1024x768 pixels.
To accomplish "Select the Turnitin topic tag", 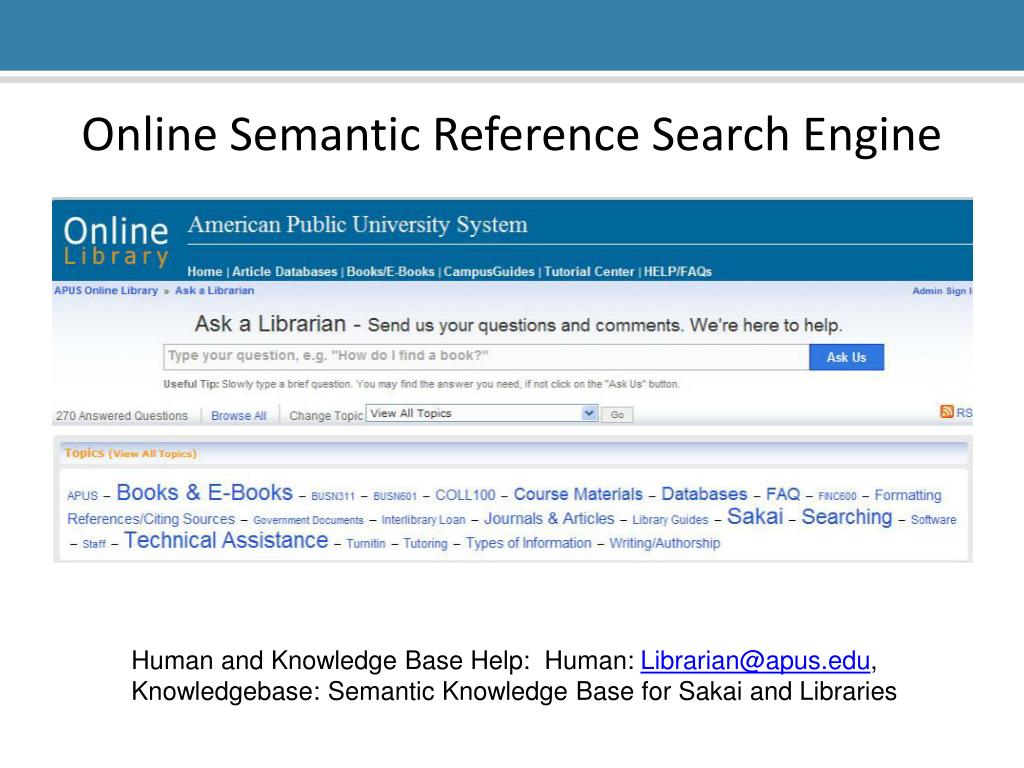I will 366,543.
